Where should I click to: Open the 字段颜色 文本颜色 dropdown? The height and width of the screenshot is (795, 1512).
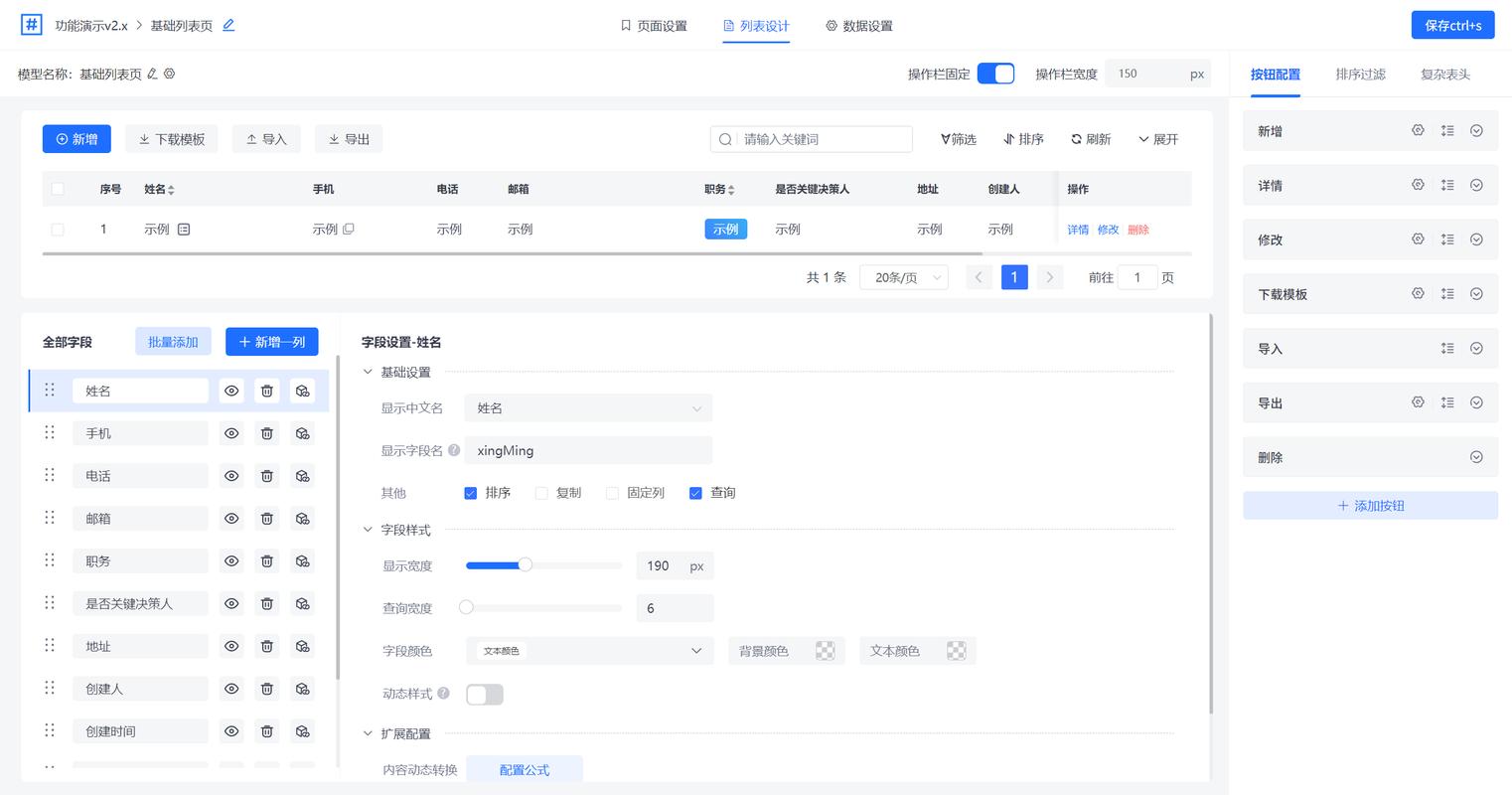pyautogui.click(x=589, y=651)
